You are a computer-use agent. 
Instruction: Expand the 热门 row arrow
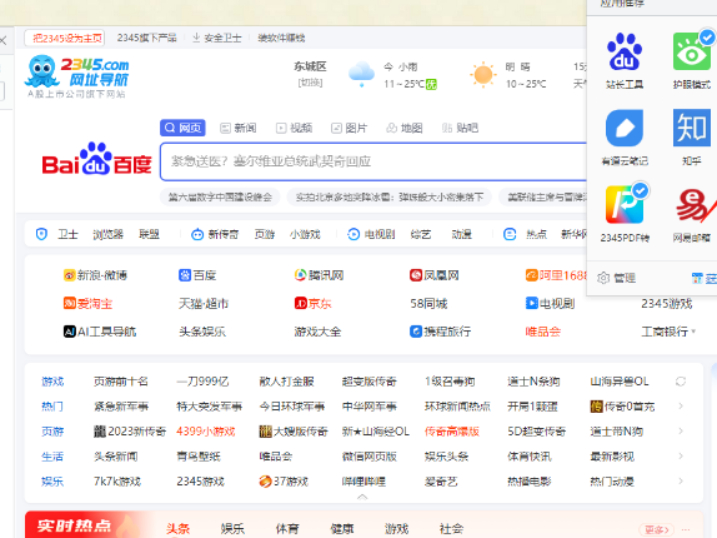pos(681,406)
